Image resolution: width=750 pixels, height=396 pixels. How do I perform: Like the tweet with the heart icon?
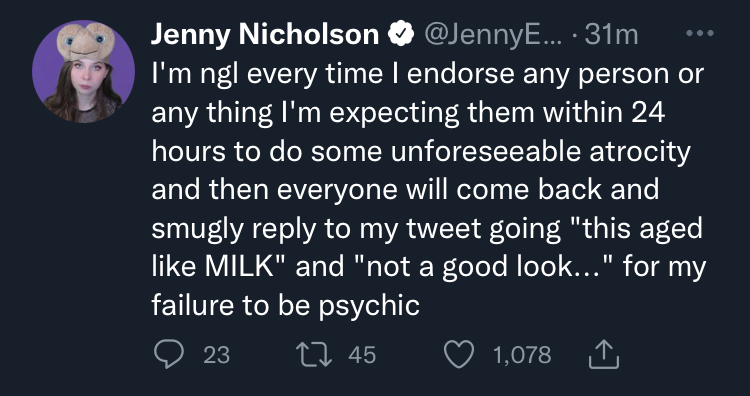459,355
